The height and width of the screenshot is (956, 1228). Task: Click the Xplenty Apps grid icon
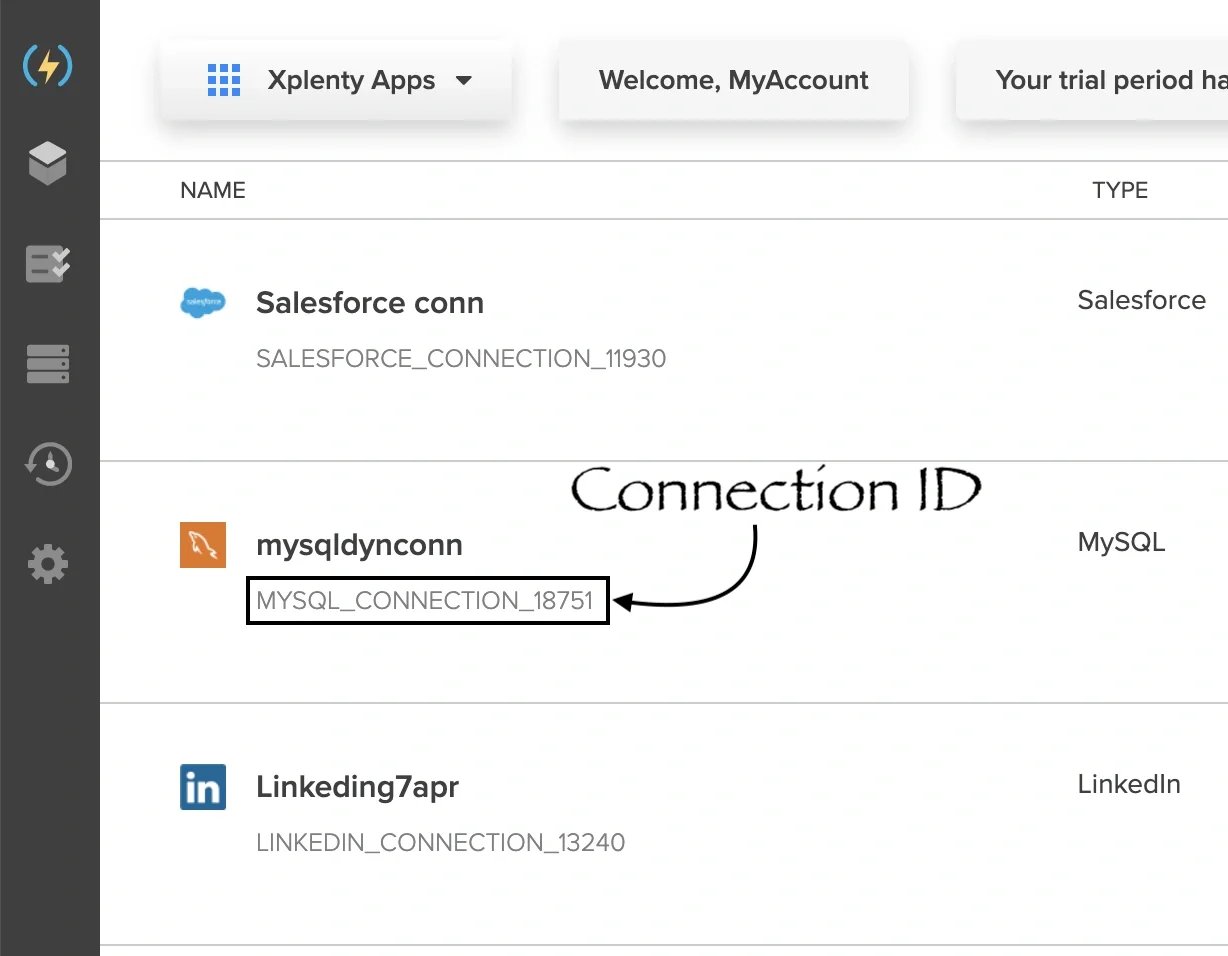click(x=224, y=80)
